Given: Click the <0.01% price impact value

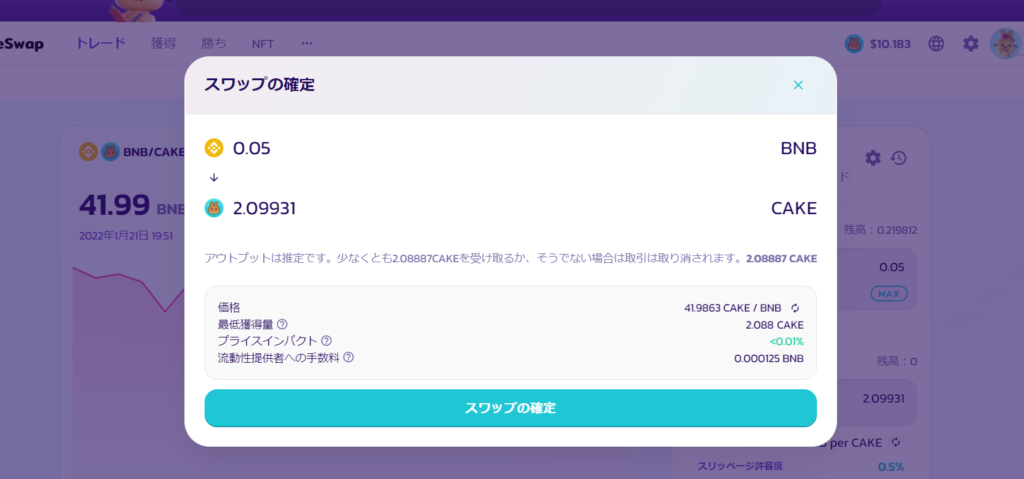Looking at the screenshot, I should 786,341.
